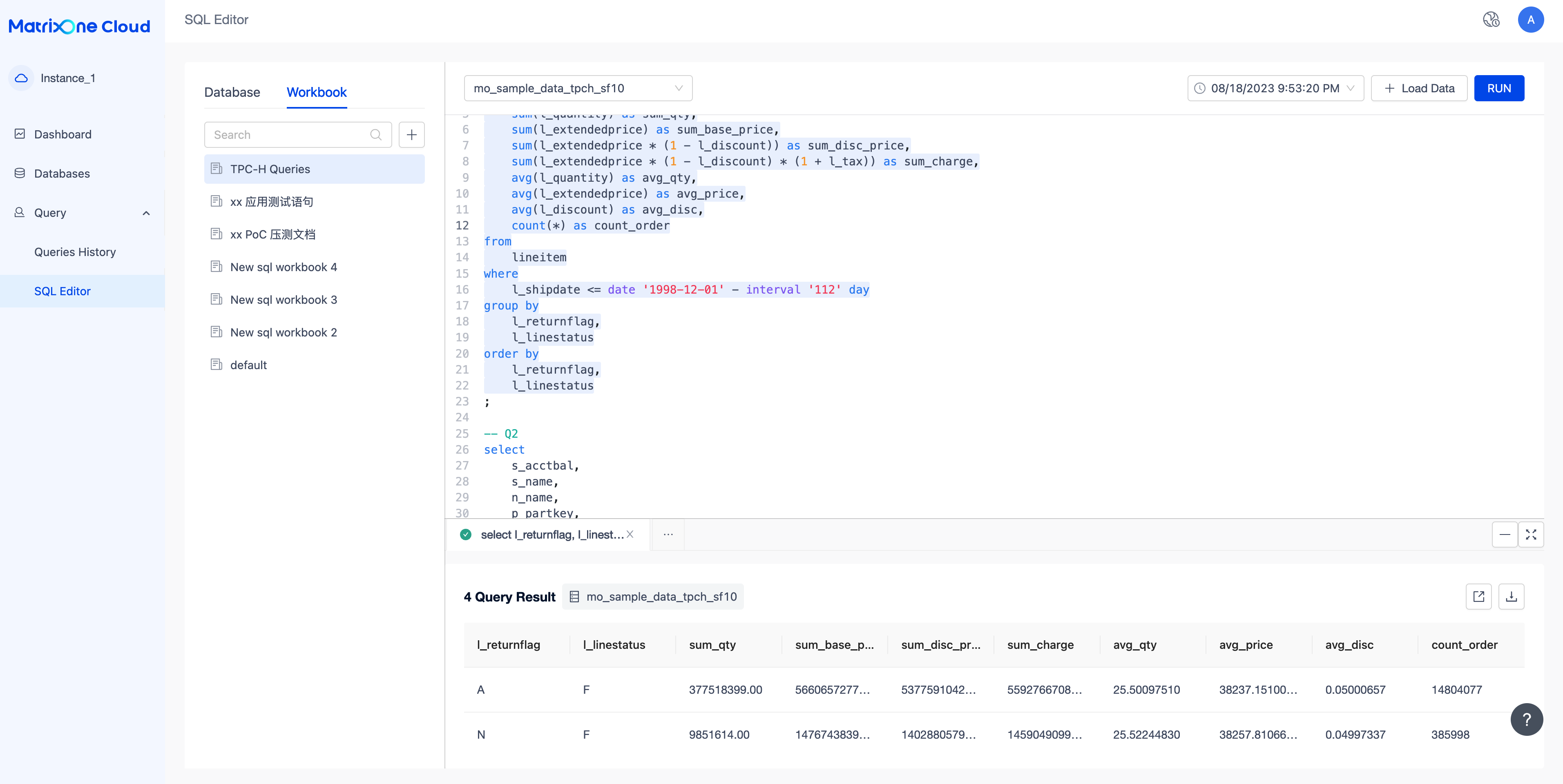
Task: Open New sql workbook 2
Action: point(314,332)
